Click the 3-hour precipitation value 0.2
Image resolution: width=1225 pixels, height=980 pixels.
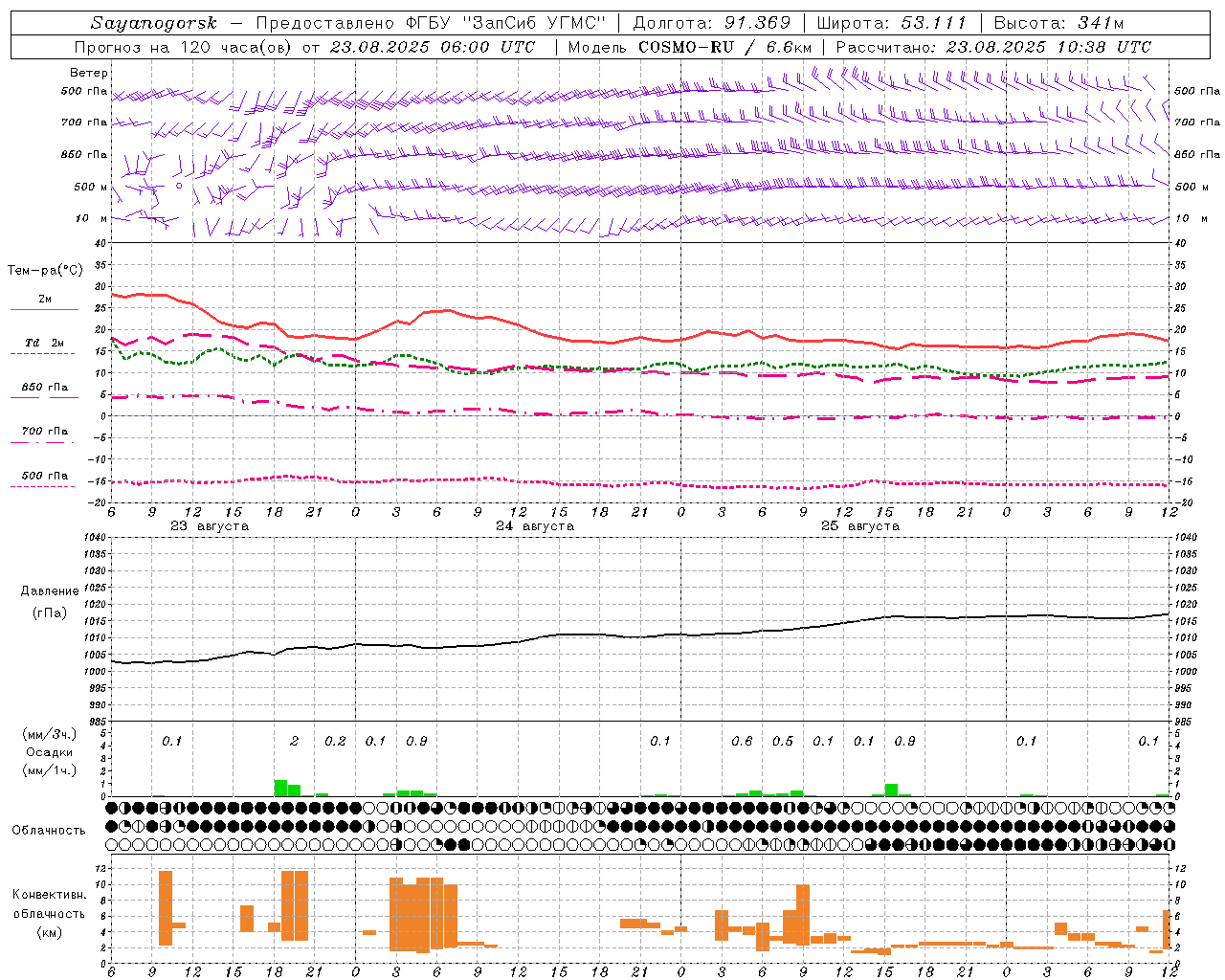[335, 742]
